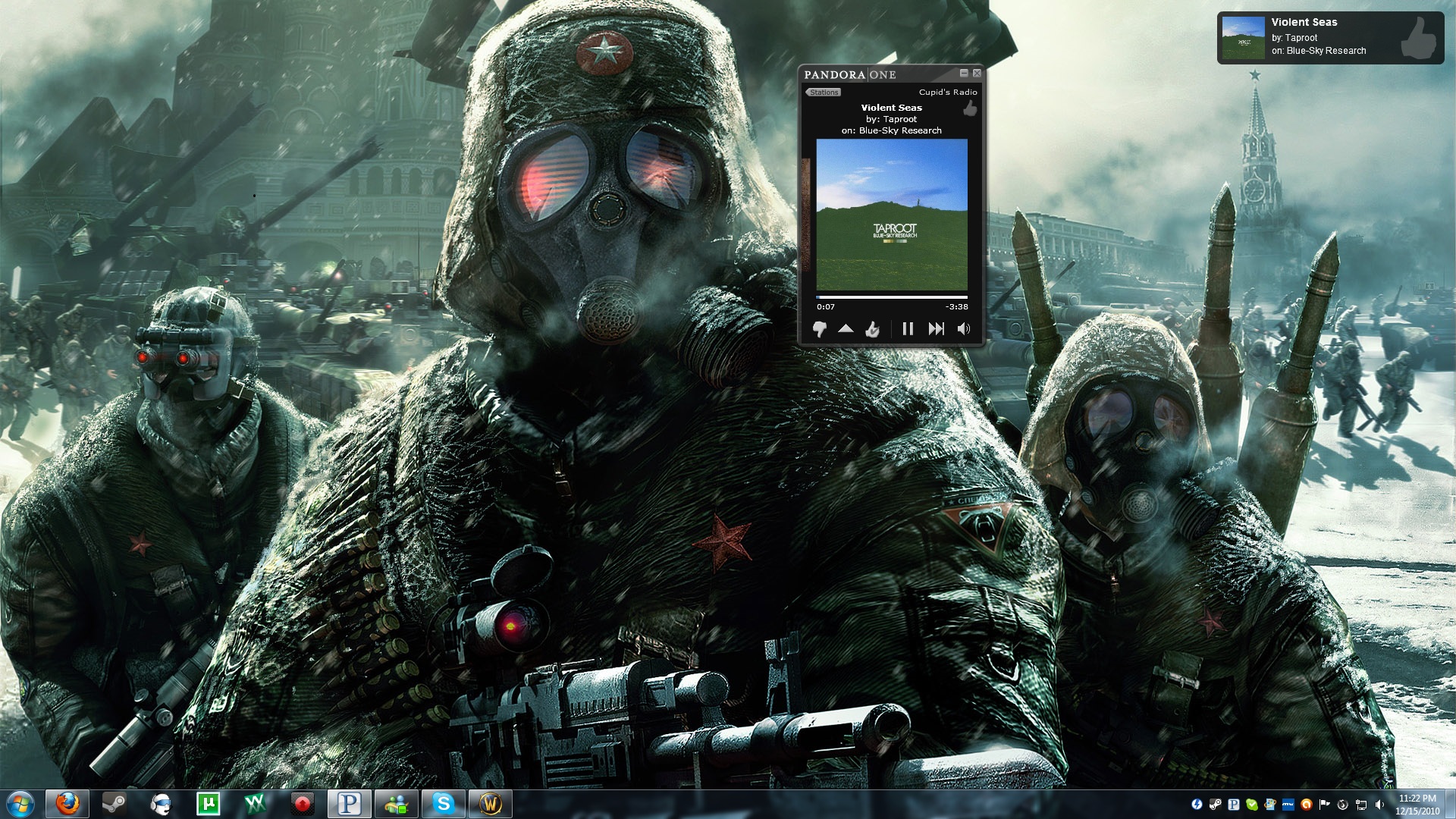The height and width of the screenshot is (819, 1456).
Task: Click the blue lightning tray icon
Action: tap(1197, 805)
